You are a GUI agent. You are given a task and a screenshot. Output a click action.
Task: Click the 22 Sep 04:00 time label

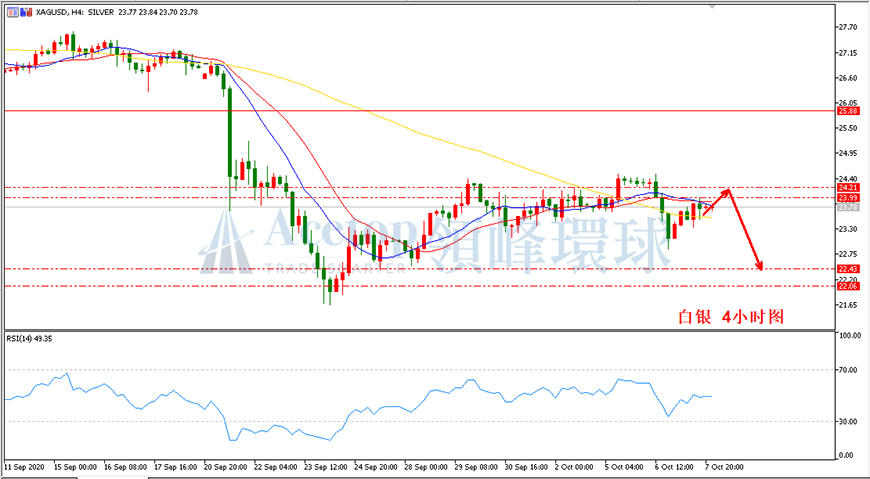click(x=276, y=467)
